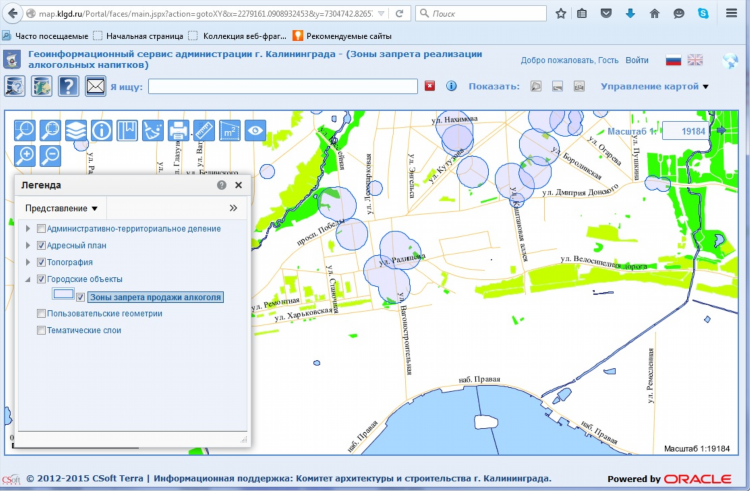The image size is (750, 491).
Task: Reload the page
Action: coord(399,13)
